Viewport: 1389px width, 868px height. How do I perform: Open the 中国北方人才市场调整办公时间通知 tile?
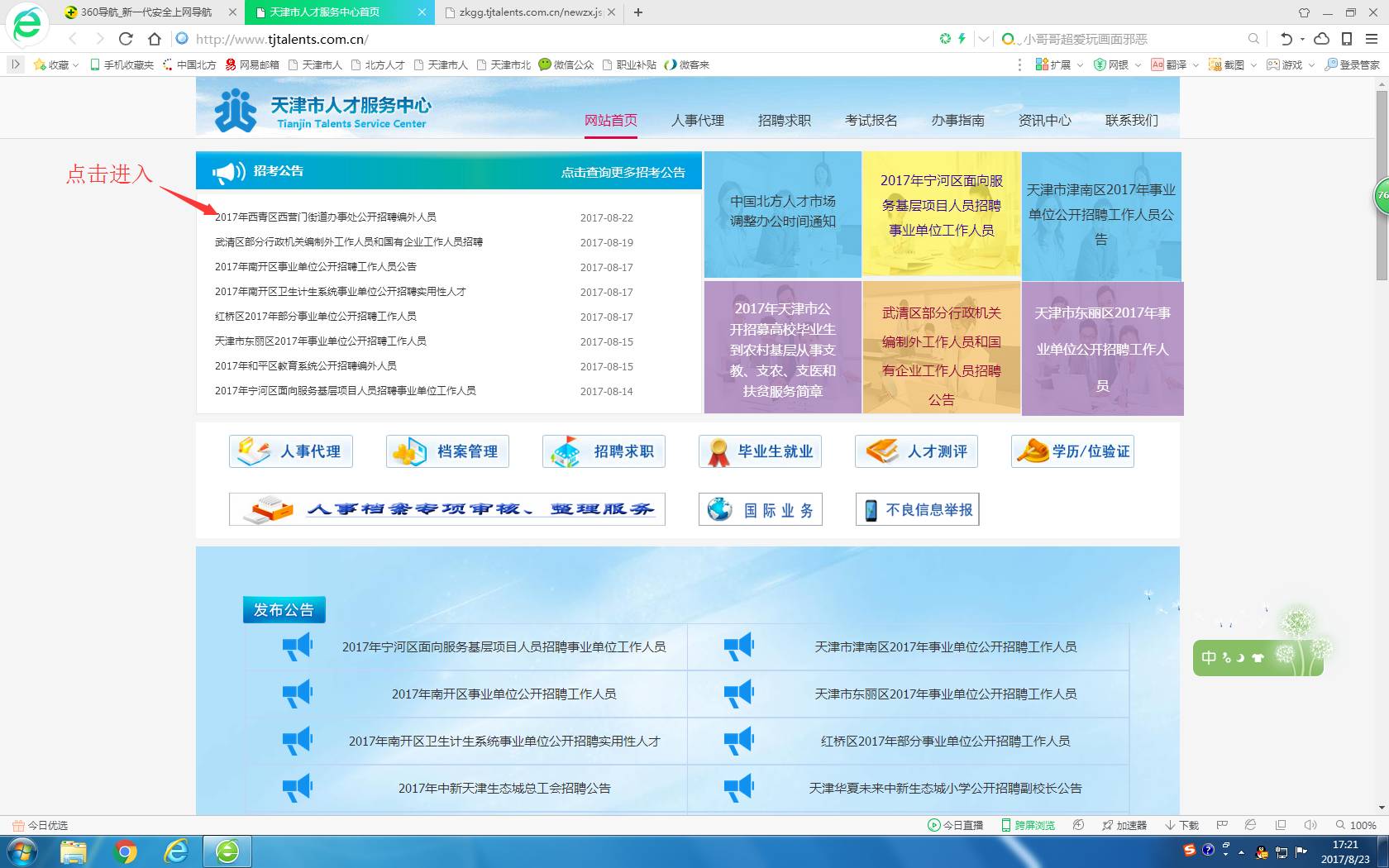(x=782, y=215)
